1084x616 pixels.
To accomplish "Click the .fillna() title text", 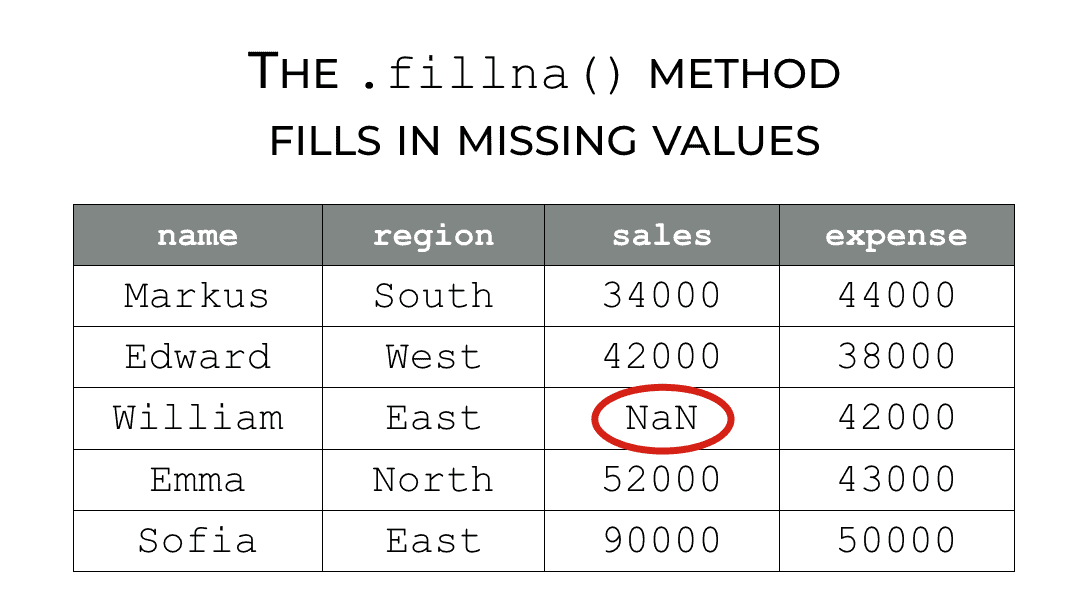I will 492,74.
